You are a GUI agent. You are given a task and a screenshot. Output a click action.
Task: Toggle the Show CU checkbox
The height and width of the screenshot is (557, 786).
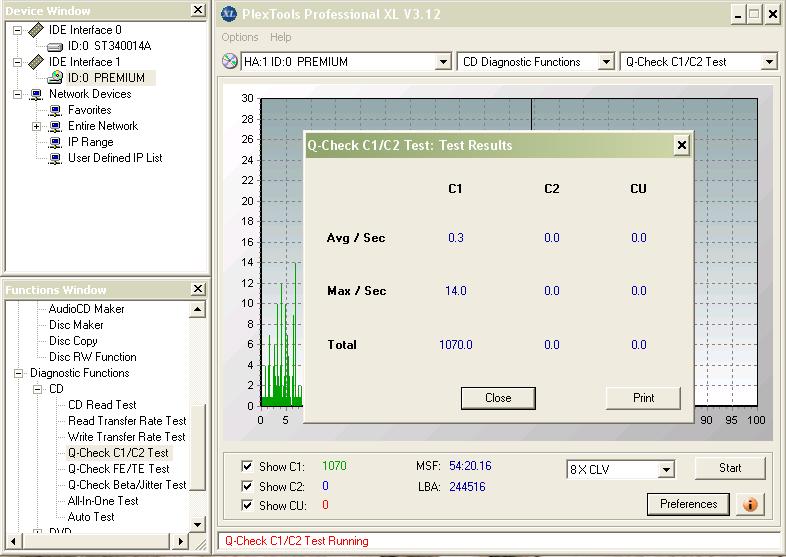247,505
